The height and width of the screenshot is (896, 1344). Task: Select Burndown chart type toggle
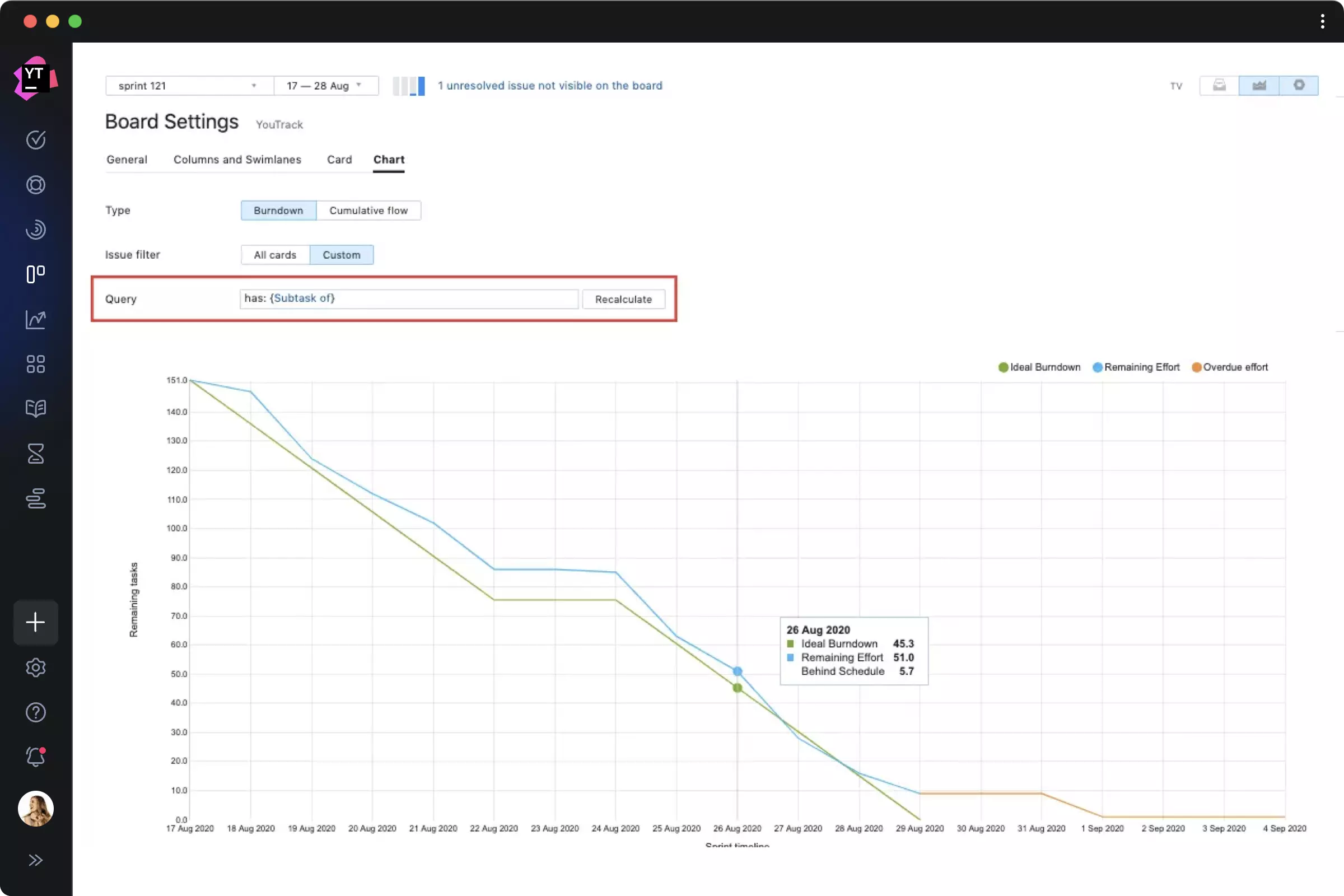[x=278, y=210]
